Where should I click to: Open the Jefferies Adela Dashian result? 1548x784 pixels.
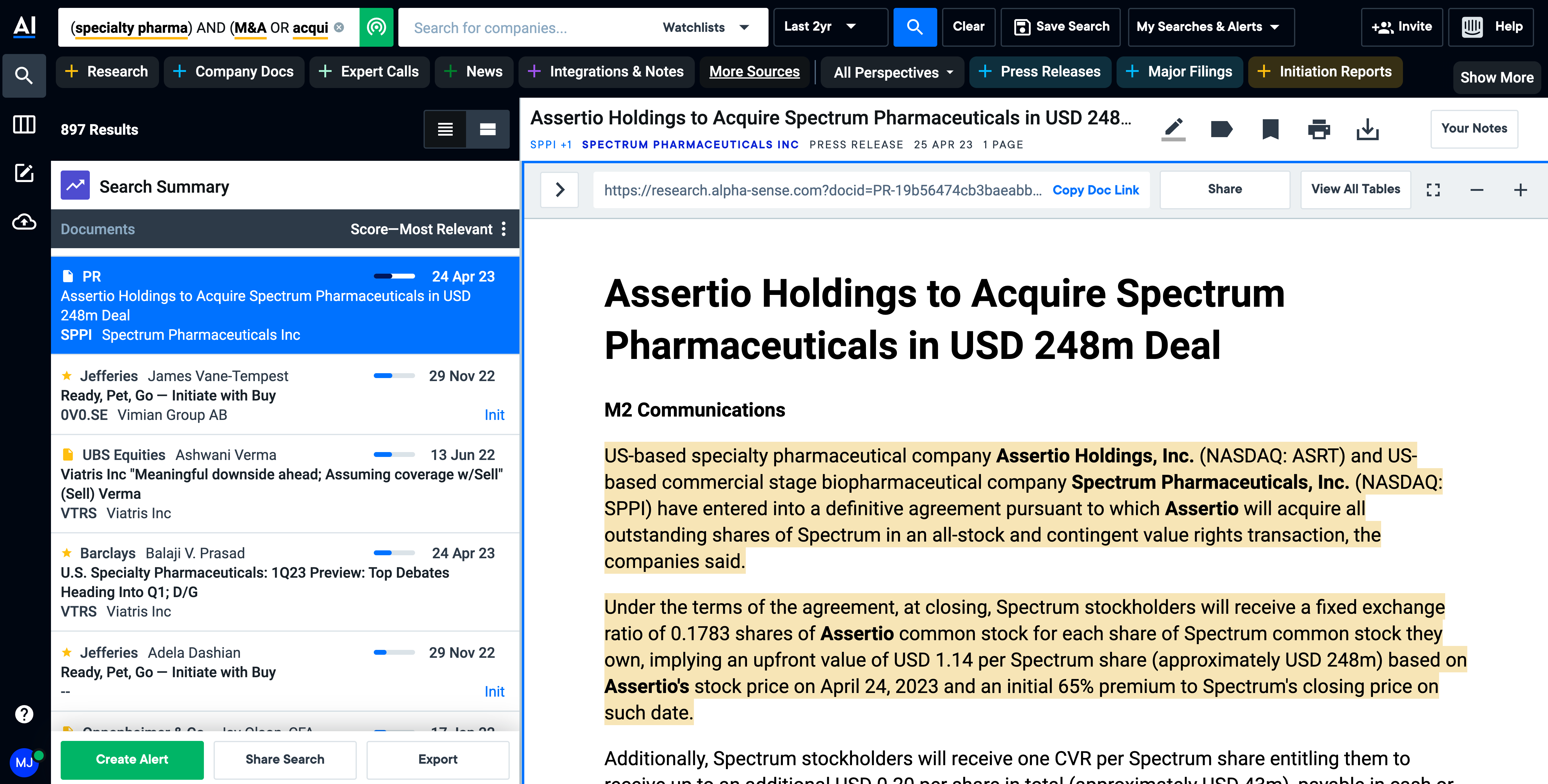point(285,672)
